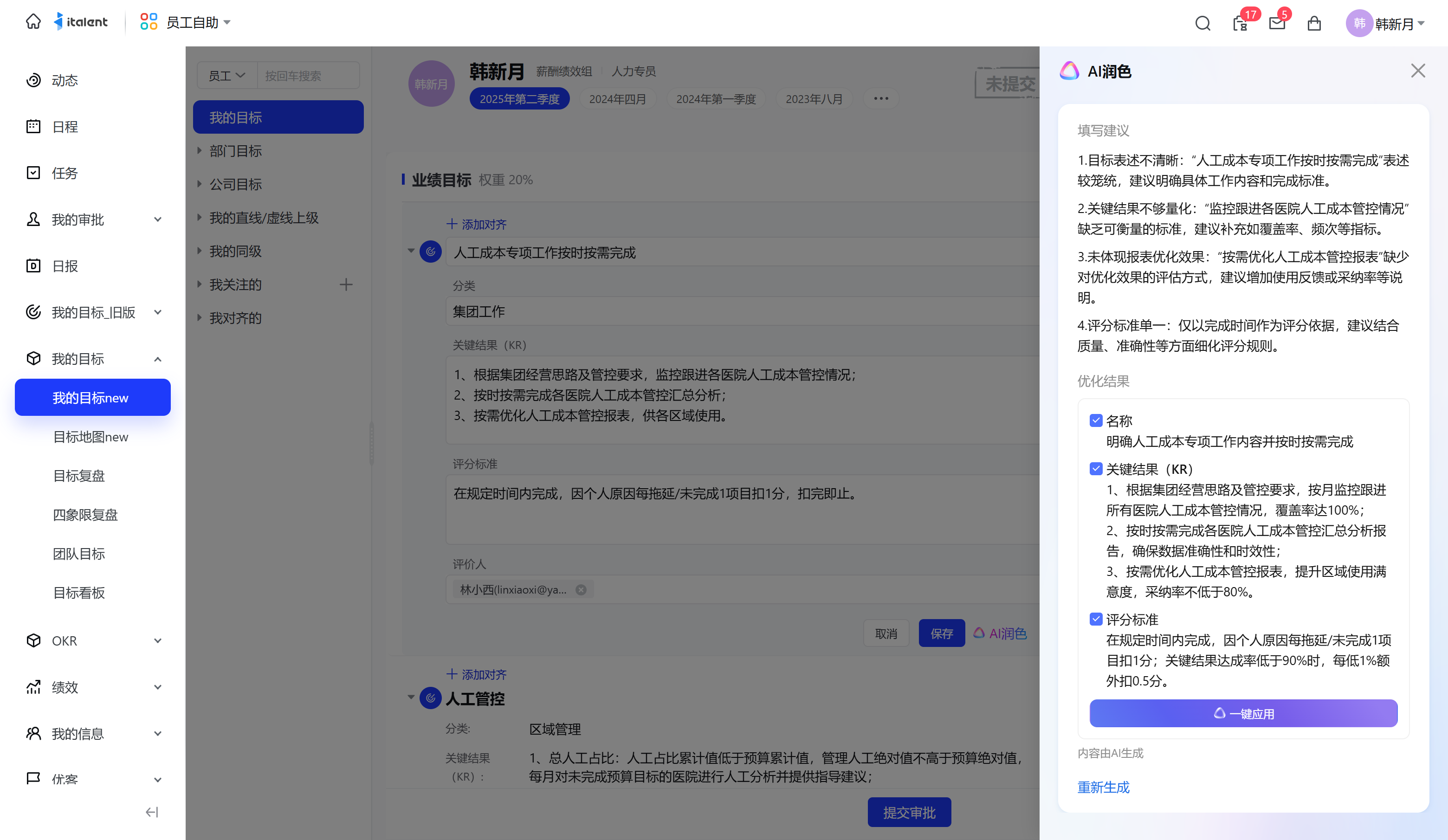The image size is (1448, 840).
Task: Click the 按回车搜索 search field
Action: point(309,76)
